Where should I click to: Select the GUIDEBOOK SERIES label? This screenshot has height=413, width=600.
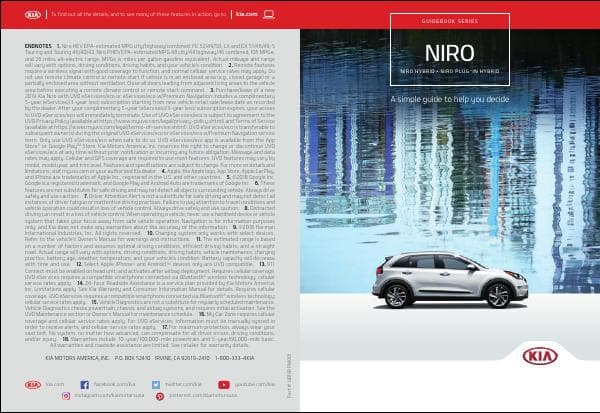[x=450, y=21]
